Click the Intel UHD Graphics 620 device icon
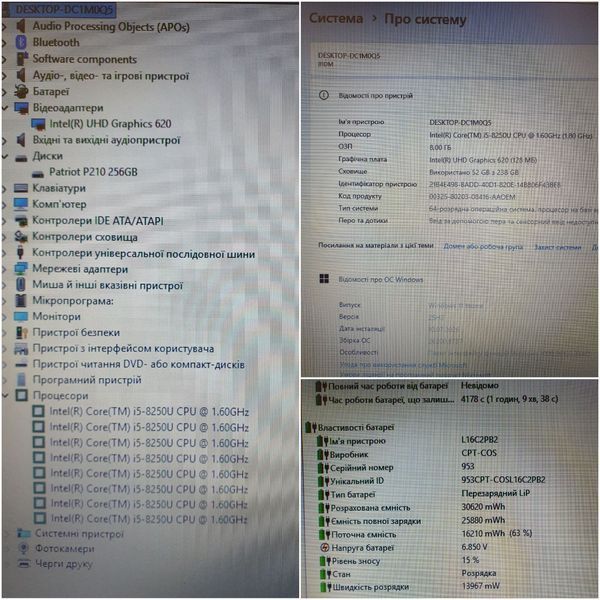Screen dimensions: 600x600 click(38, 124)
